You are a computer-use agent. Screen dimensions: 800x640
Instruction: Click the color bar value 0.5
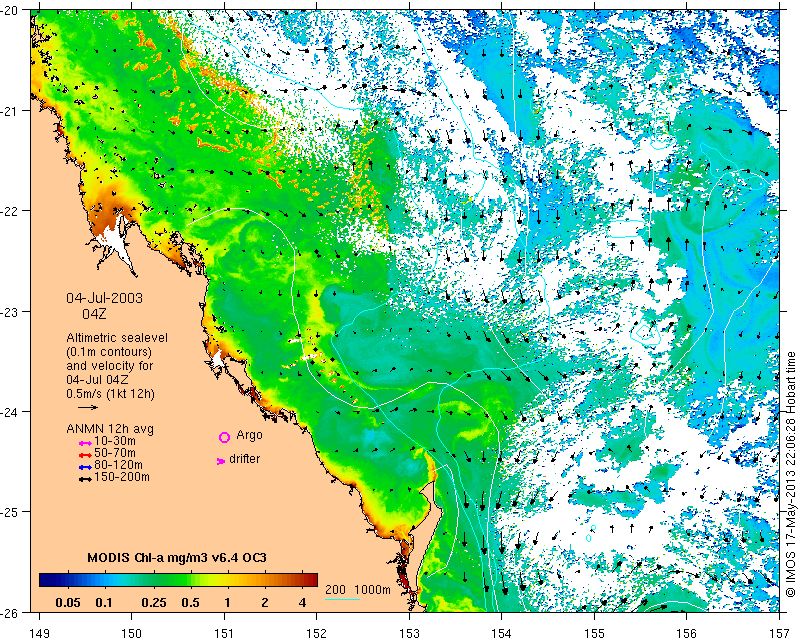190,603
